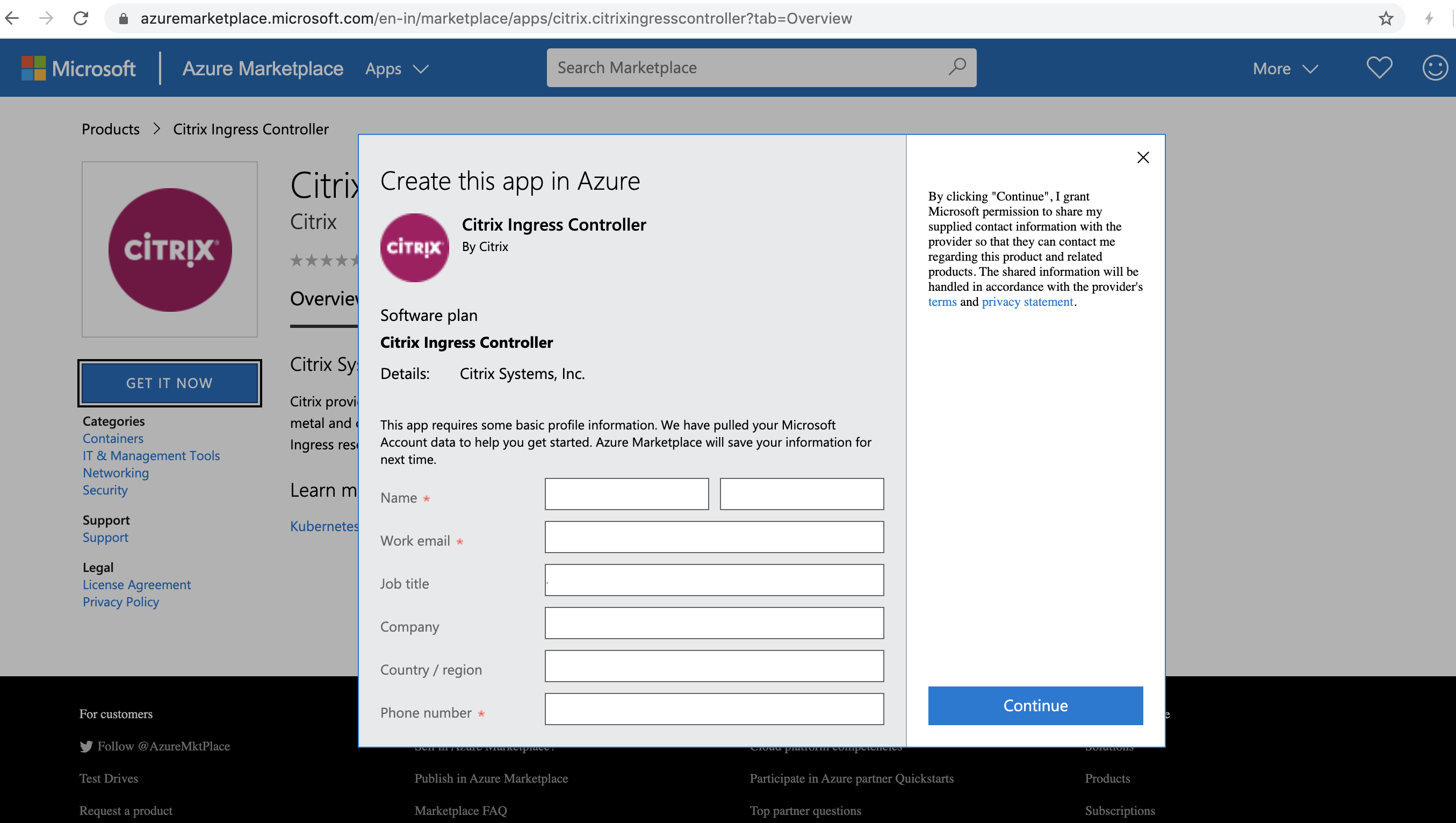Click the lightning bolt extension icon
This screenshot has width=1456, height=823.
click(1429, 19)
